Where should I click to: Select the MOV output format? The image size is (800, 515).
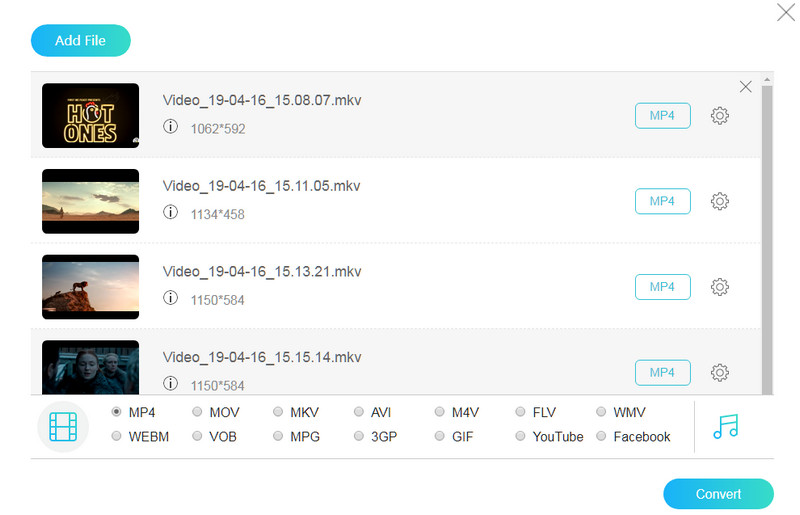(198, 412)
